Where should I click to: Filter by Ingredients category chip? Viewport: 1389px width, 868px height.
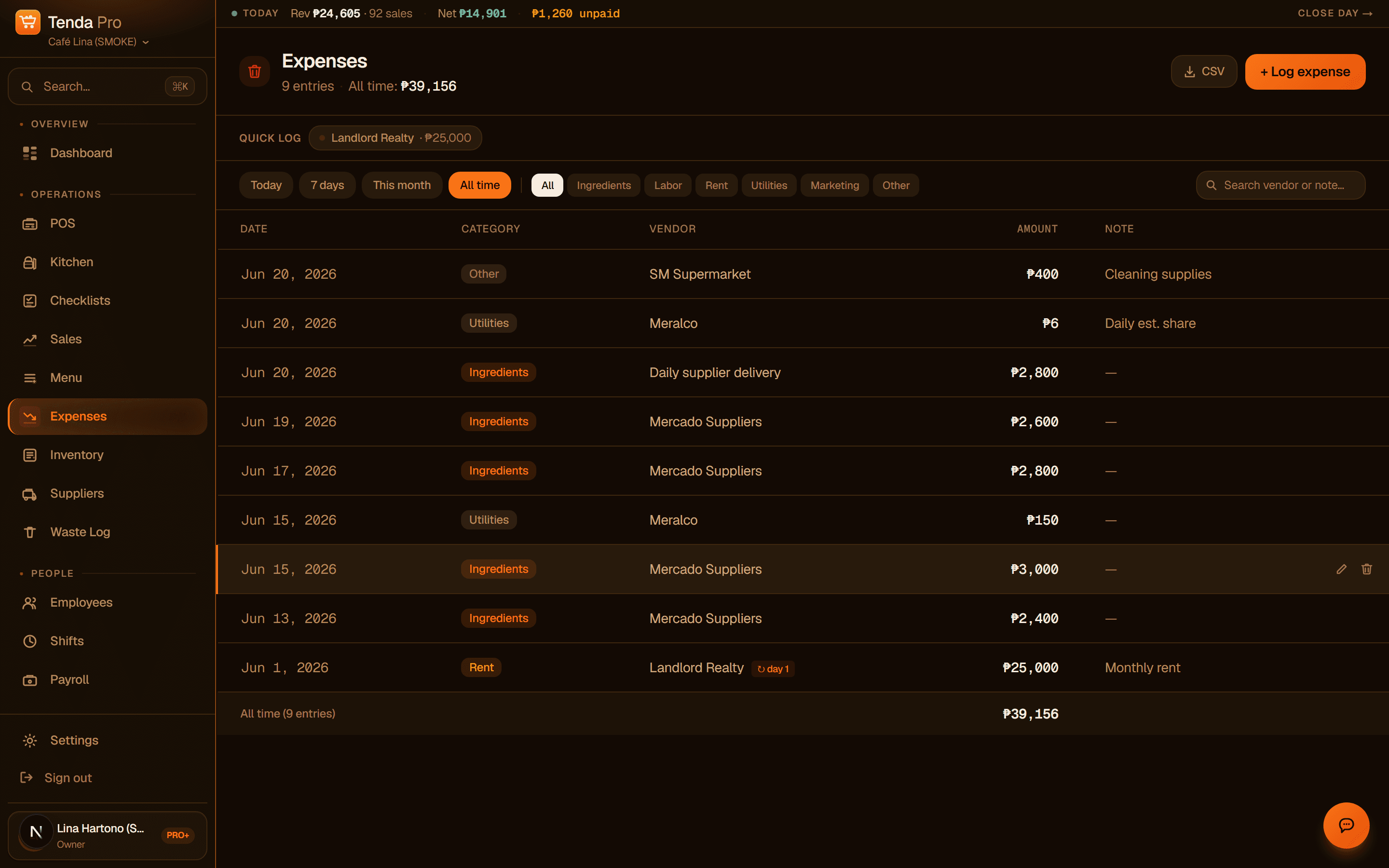(x=604, y=186)
